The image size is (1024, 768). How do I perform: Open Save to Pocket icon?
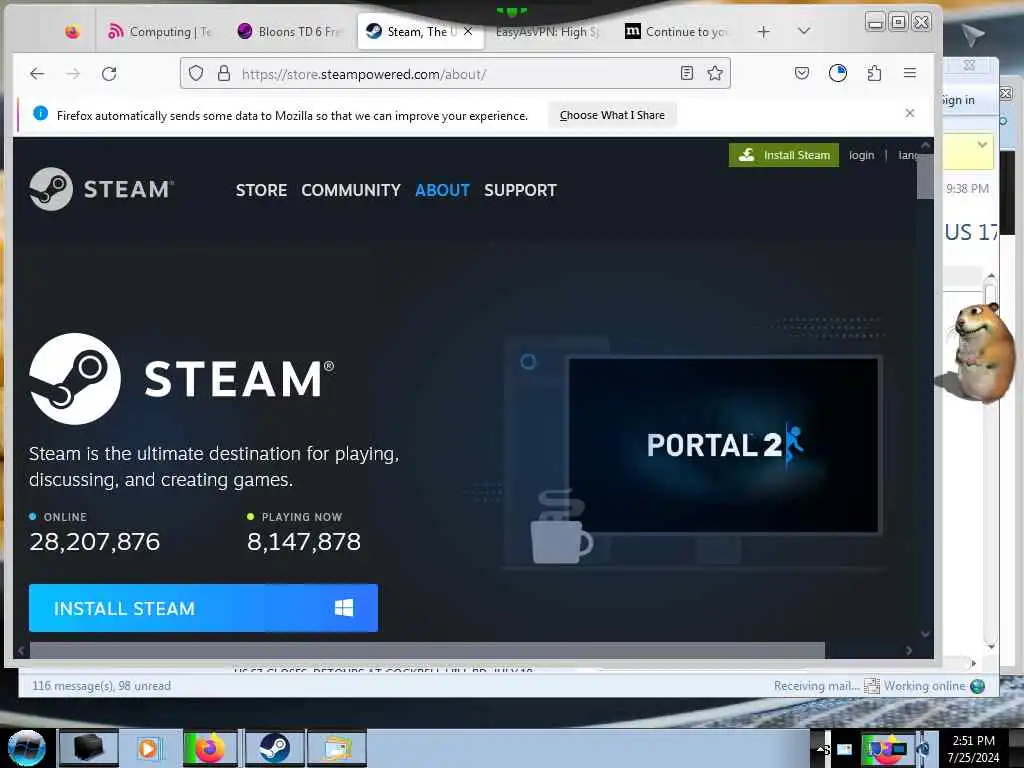[x=802, y=73]
